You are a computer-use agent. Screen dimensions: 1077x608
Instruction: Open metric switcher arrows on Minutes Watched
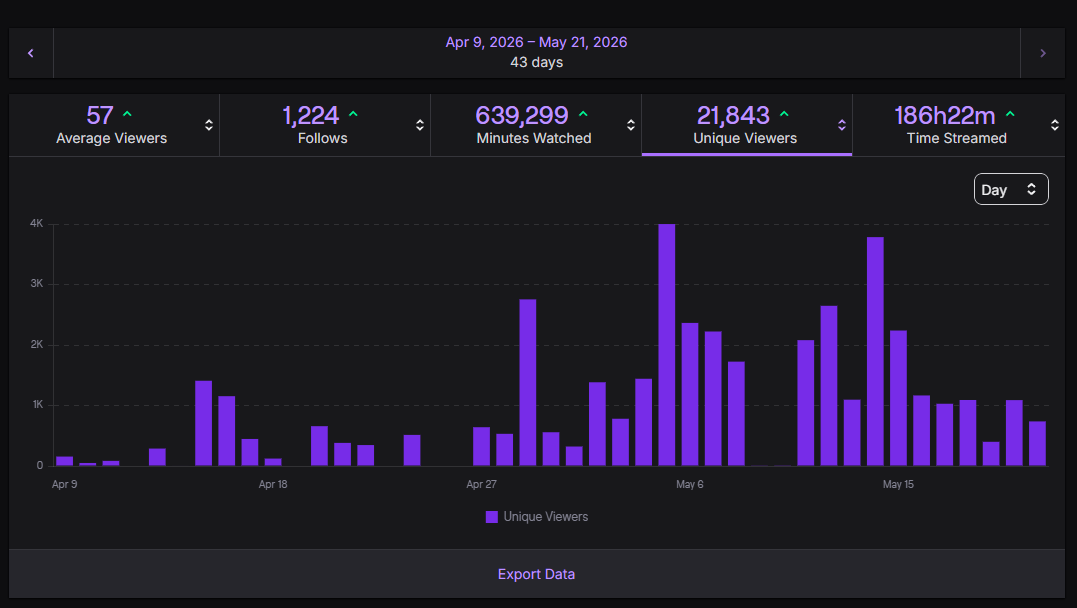point(631,125)
